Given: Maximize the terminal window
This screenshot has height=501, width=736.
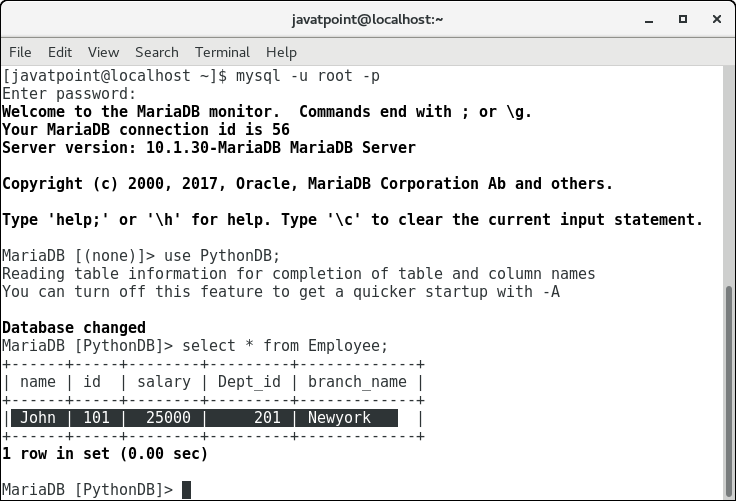Looking at the screenshot, I should coord(682,19).
